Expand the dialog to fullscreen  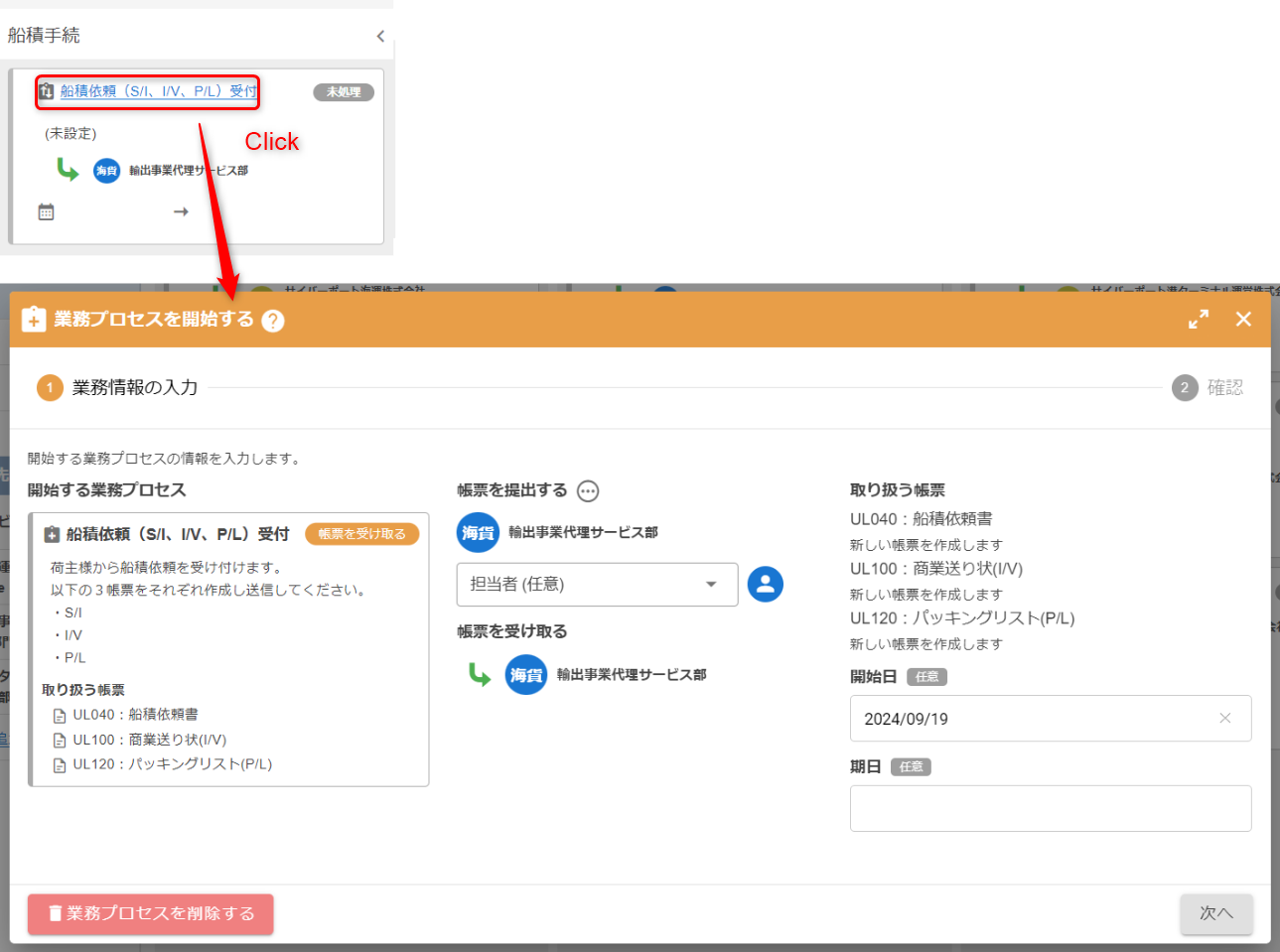[1199, 320]
